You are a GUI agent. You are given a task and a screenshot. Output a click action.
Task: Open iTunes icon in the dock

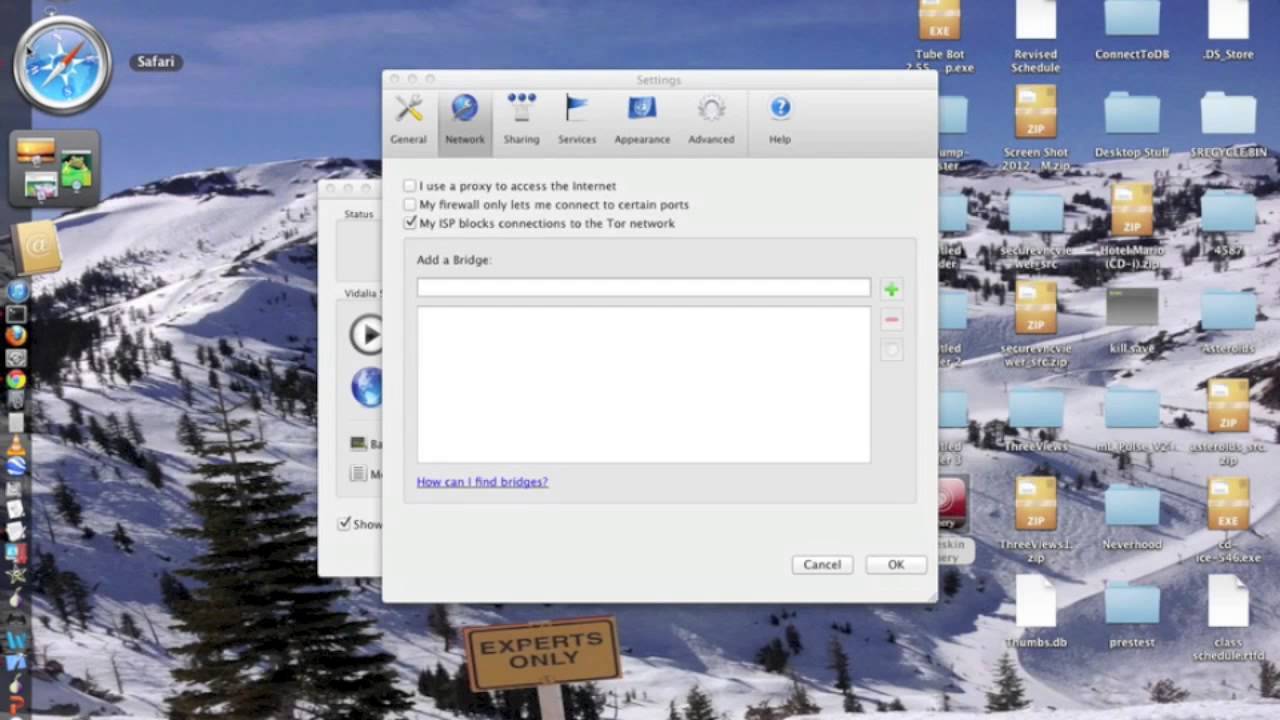click(x=16, y=292)
